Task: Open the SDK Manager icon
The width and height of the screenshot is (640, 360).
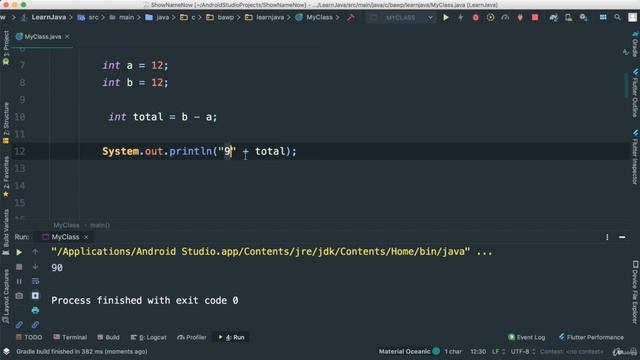Action: pyautogui.click(x=583, y=18)
